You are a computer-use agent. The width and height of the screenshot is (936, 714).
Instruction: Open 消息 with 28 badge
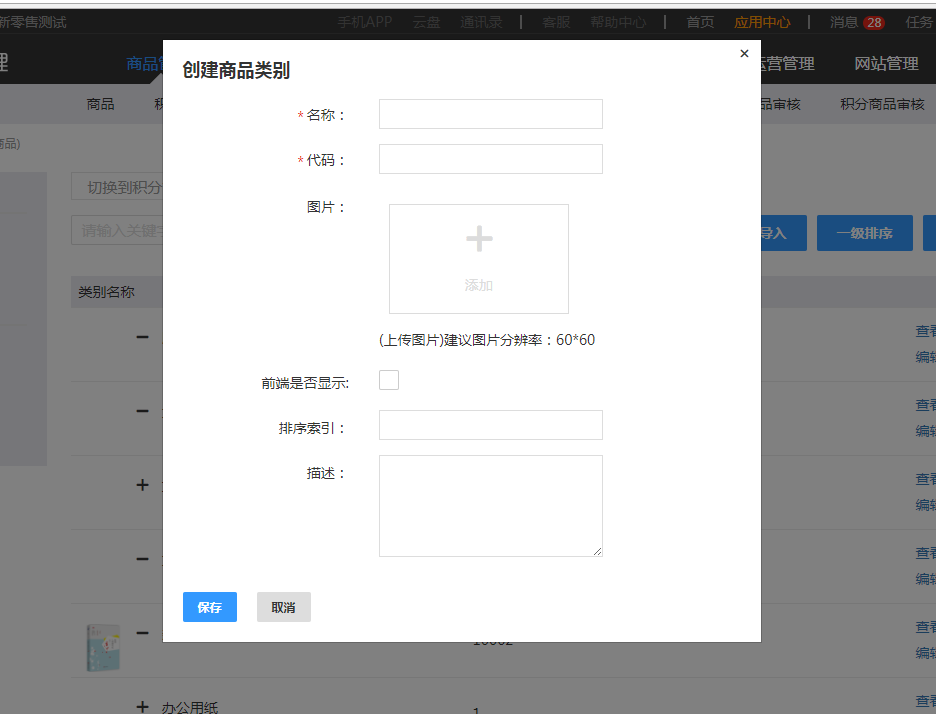857,22
